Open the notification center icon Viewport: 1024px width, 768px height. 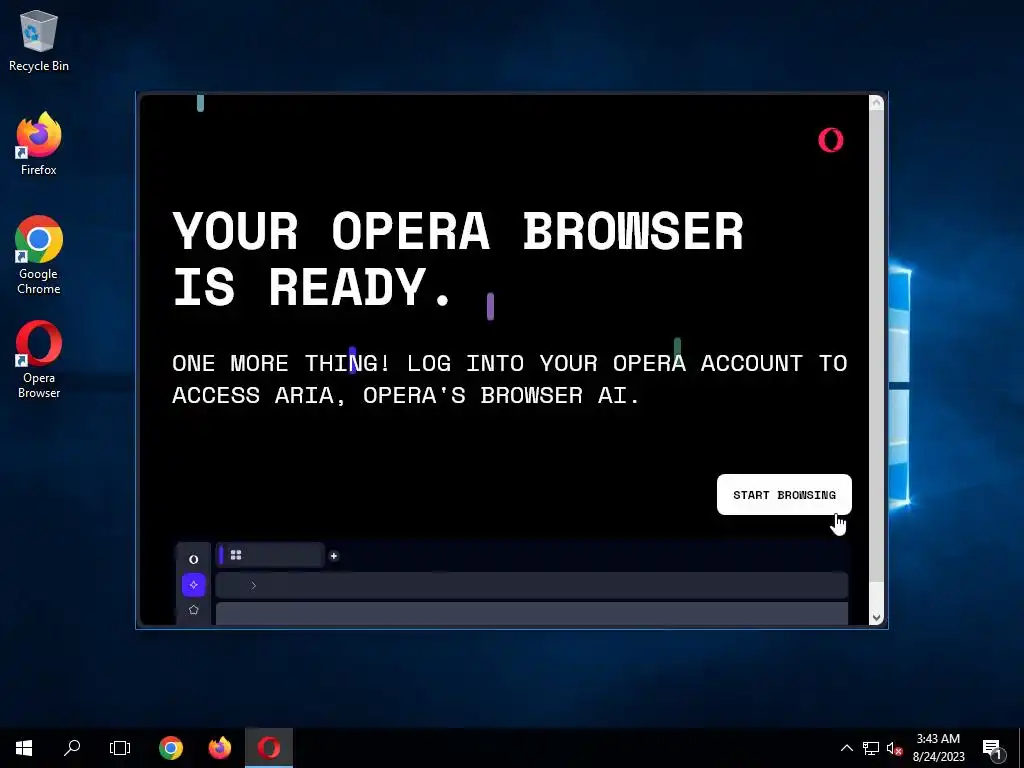pos(993,748)
